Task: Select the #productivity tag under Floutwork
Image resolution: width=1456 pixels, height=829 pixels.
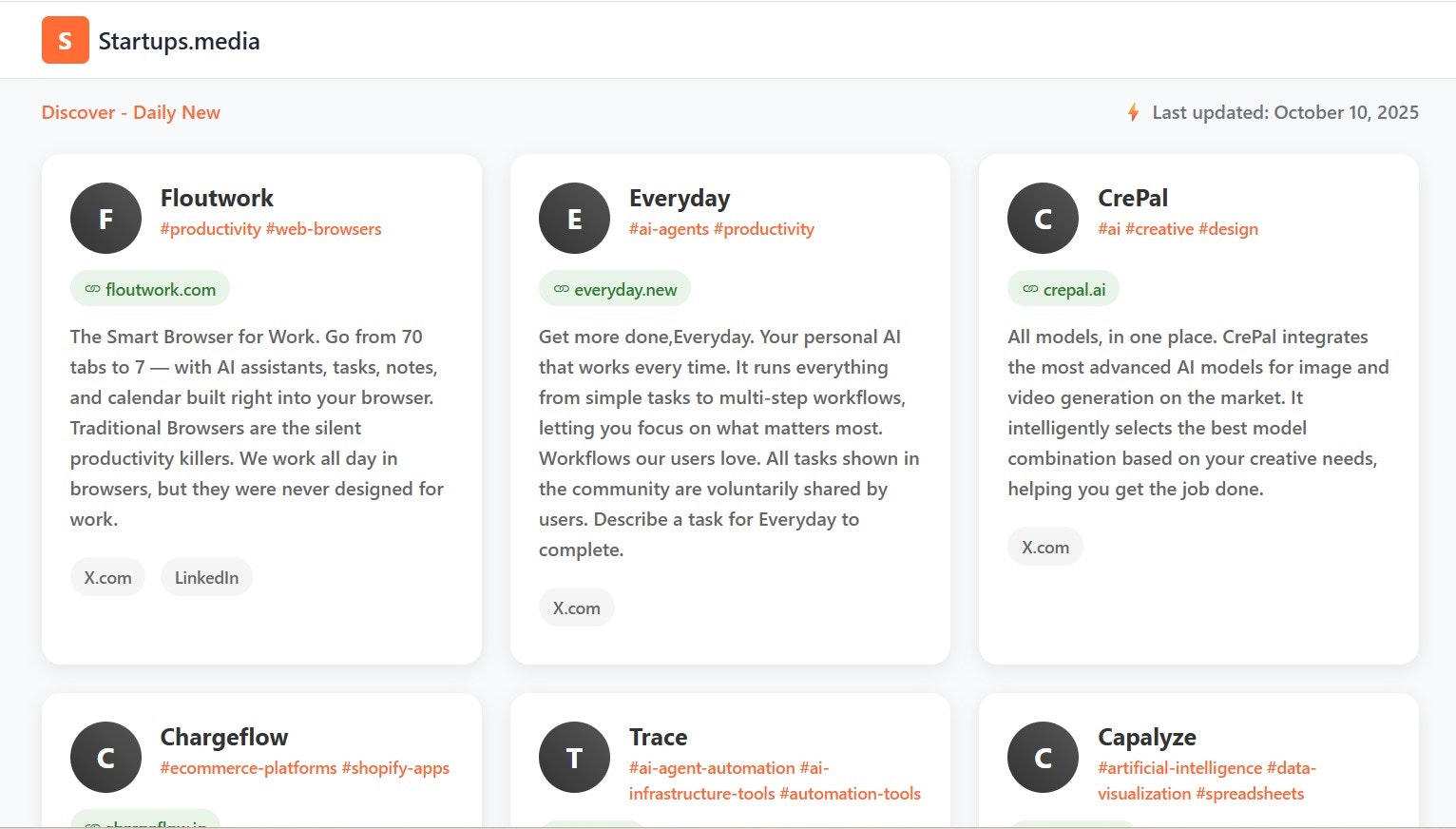Action: coord(211,229)
